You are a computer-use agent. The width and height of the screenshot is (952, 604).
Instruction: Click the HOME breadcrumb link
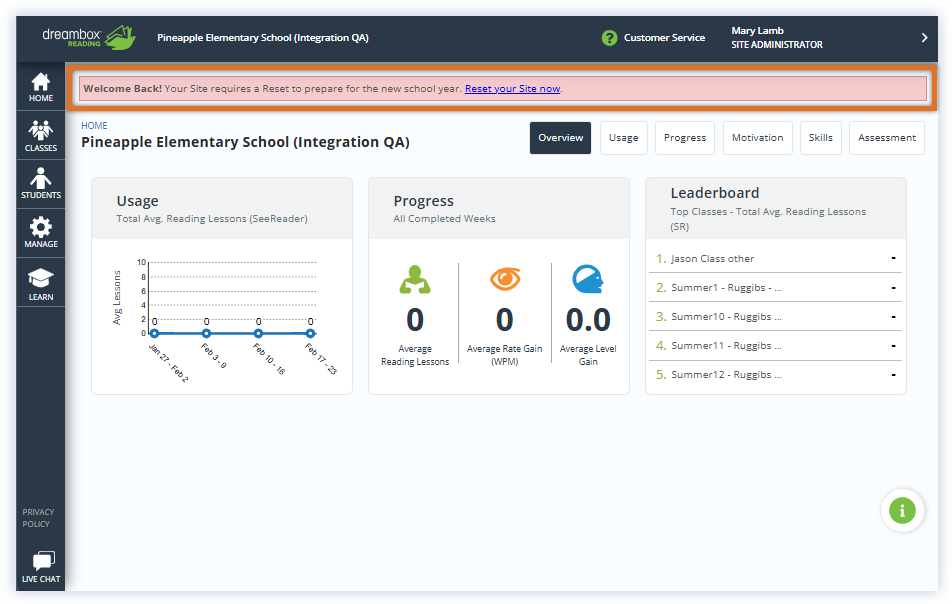pyautogui.click(x=94, y=126)
